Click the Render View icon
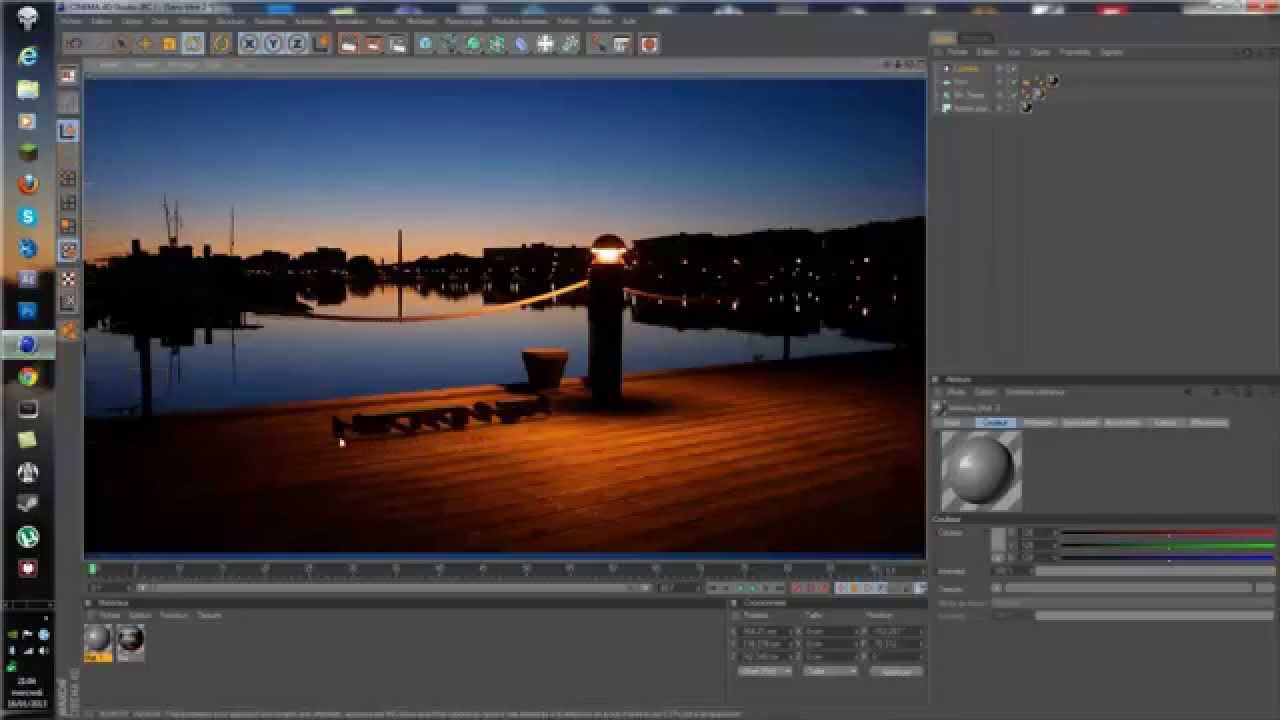1280x720 pixels. point(348,44)
